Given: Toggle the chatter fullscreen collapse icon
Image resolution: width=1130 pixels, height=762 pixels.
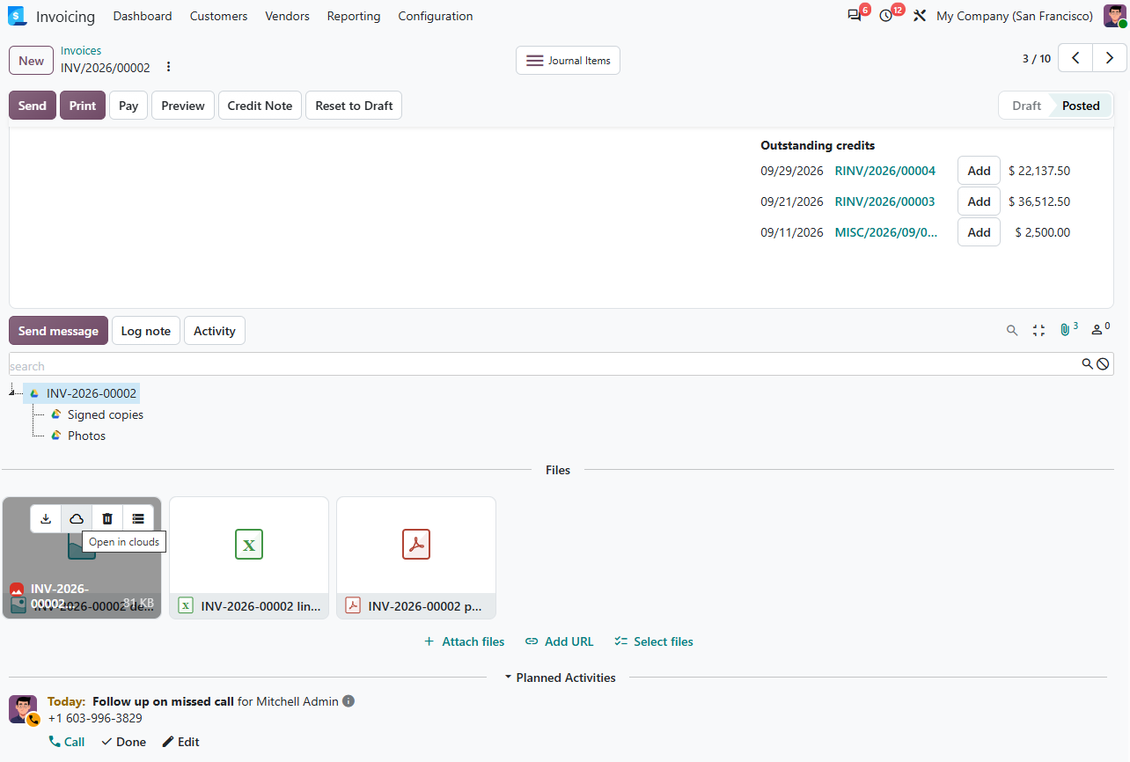Looking at the screenshot, I should 1038,330.
